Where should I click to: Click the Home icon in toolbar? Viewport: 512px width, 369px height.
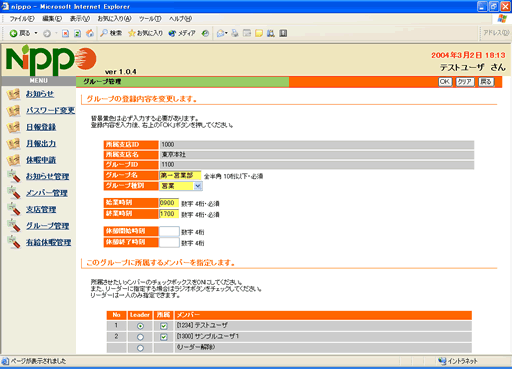point(90,33)
